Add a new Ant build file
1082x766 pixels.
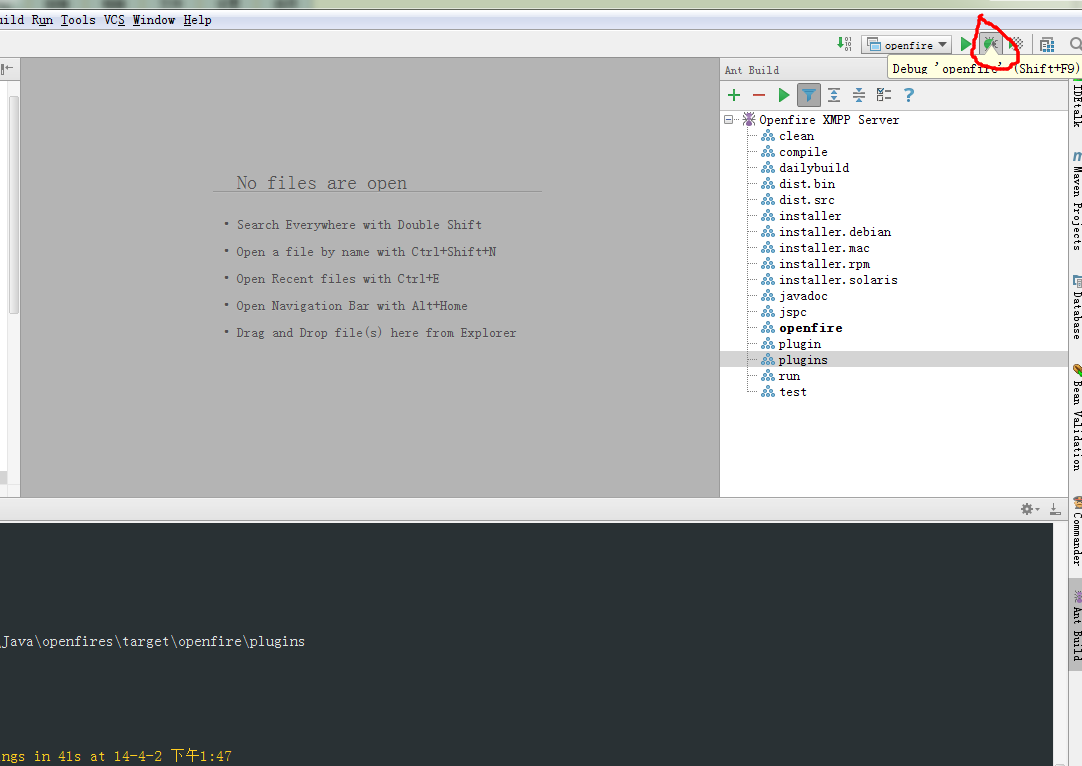click(734, 95)
